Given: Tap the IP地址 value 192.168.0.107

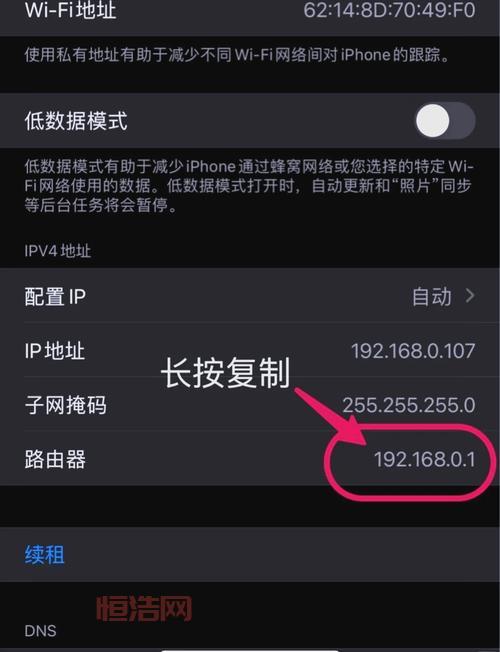Looking at the screenshot, I should pyautogui.click(x=413, y=351).
